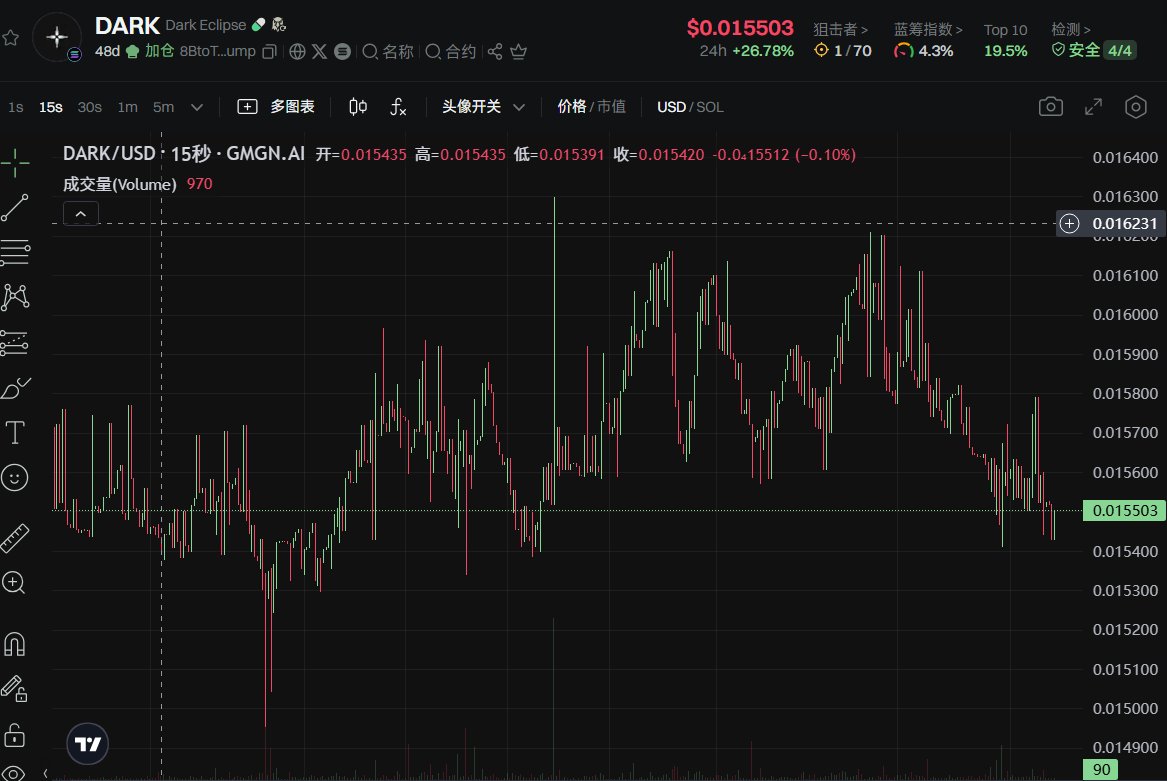
Task: Switch quote currency to SOL
Action: click(x=710, y=107)
